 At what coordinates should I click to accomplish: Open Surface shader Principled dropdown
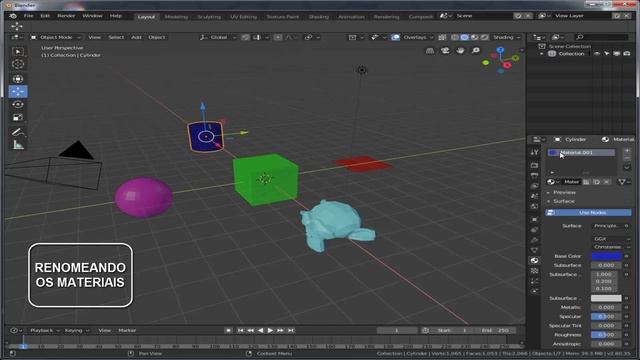[x=608, y=226]
